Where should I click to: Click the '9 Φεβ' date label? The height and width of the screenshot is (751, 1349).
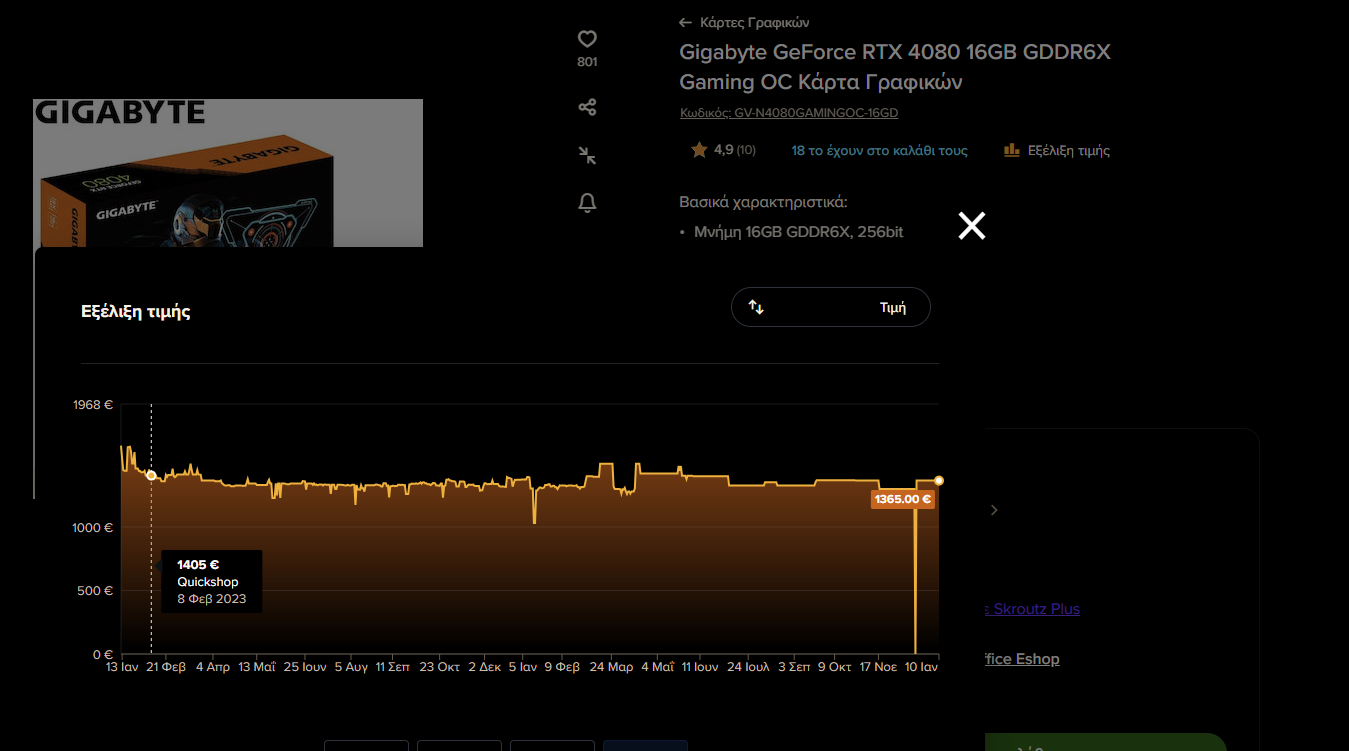coord(562,666)
